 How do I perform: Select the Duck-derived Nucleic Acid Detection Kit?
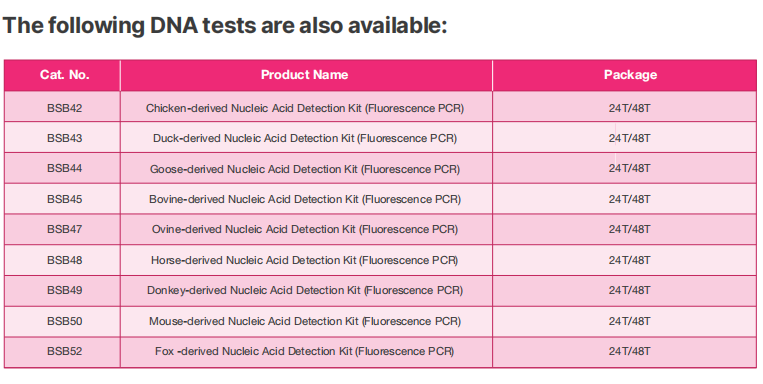tap(305, 138)
